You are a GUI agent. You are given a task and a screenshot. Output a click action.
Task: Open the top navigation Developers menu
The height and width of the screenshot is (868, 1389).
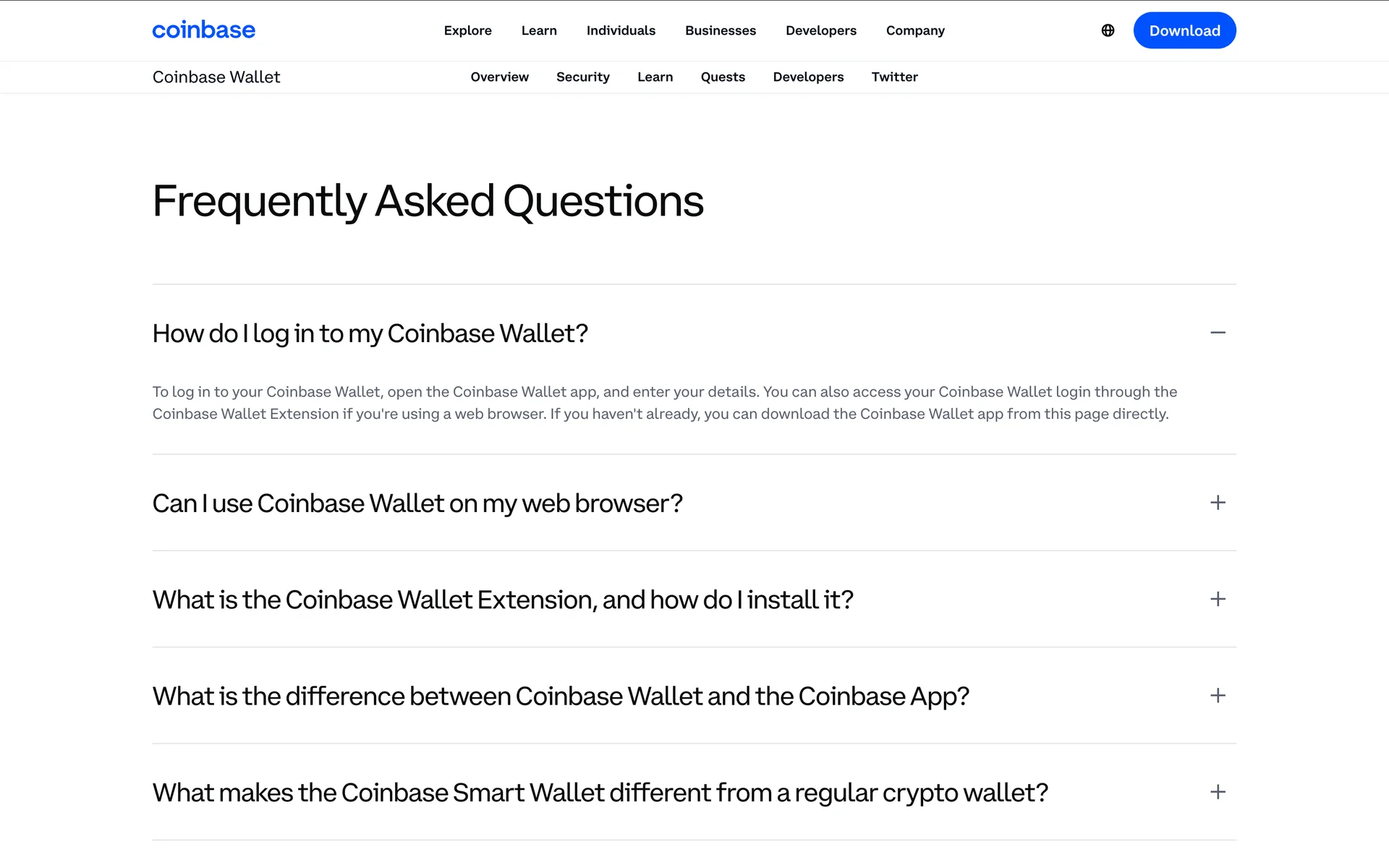click(821, 30)
